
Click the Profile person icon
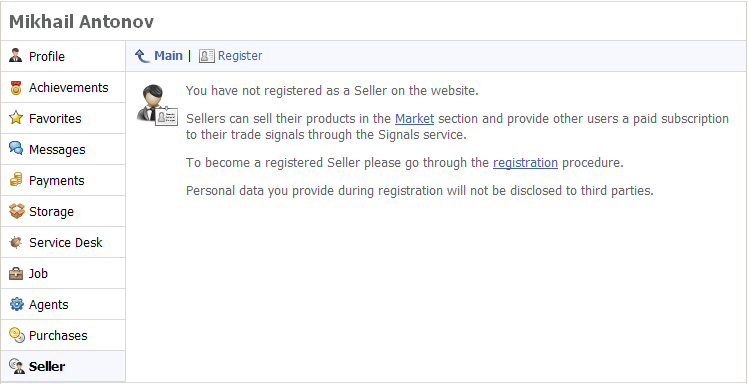[x=16, y=56]
